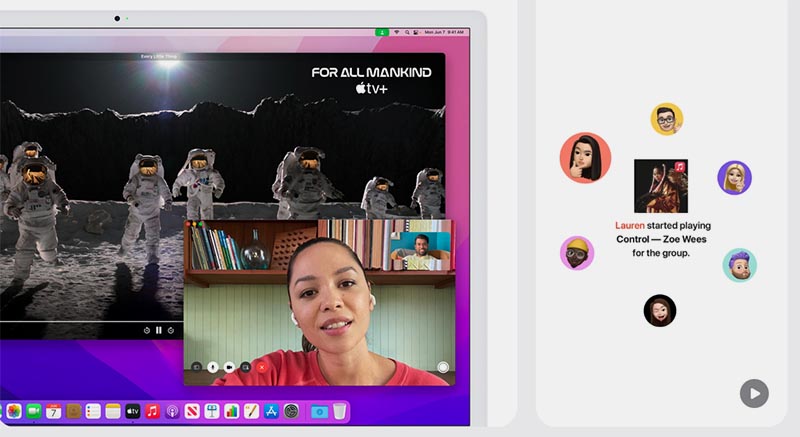Image resolution: width=800 pixels, height=437 pixels.
Task: Launch the Apple TV app from Dock
Action: tap(133, 411)
